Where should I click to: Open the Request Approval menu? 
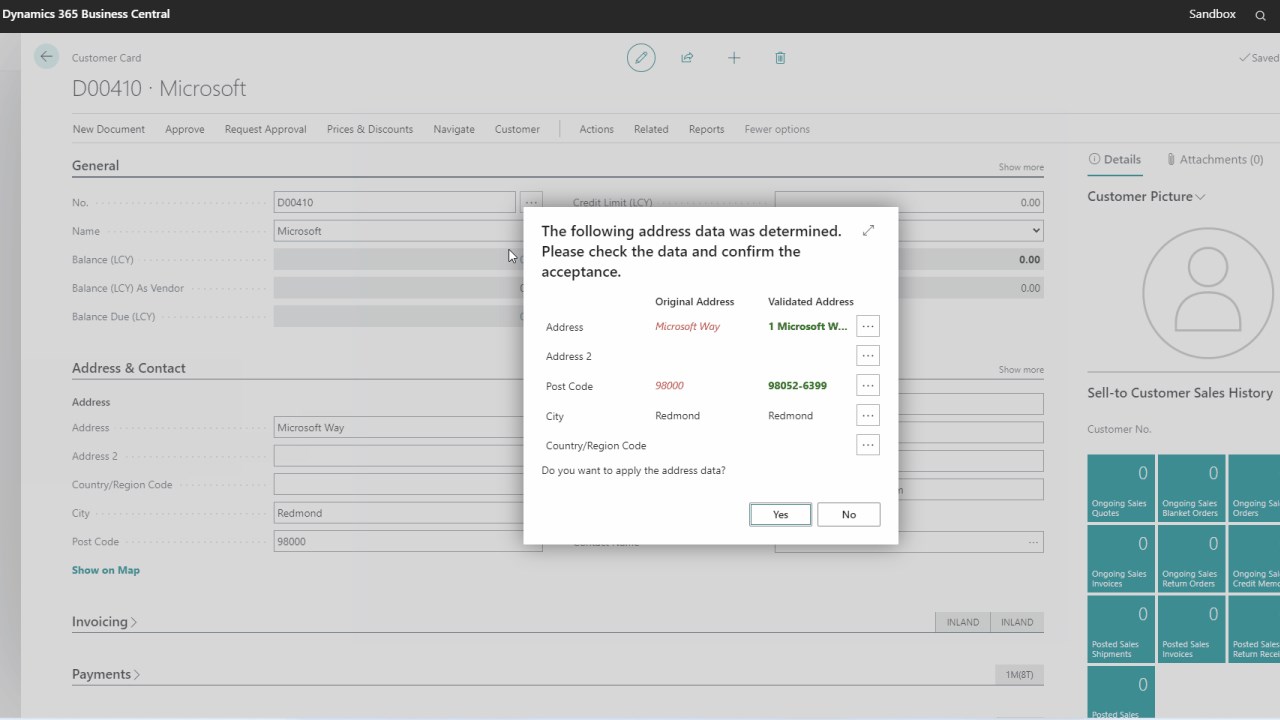point(266,129)
